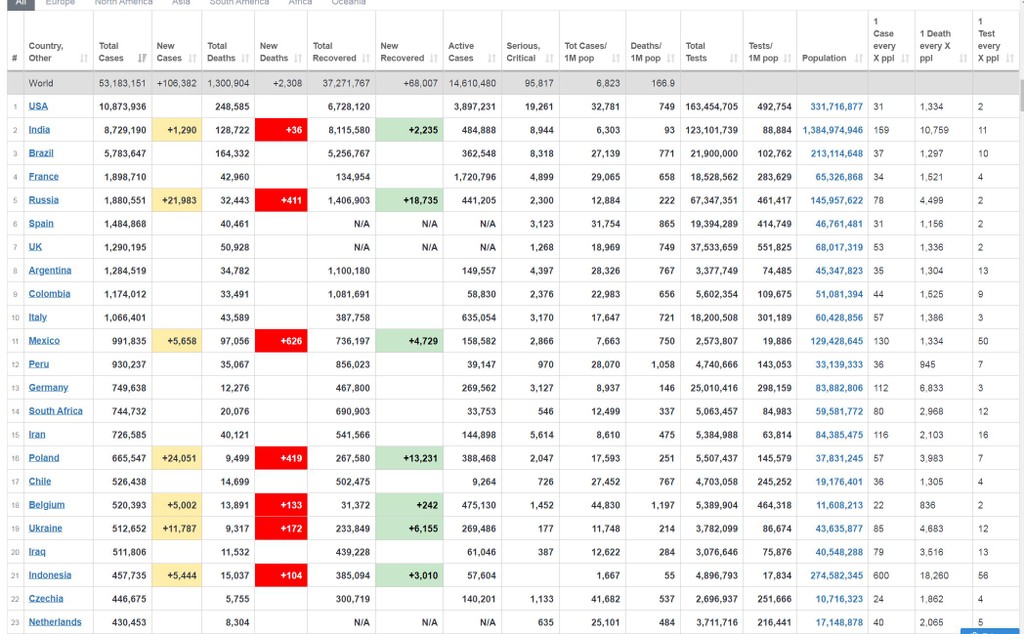Click Total Deaths column sort arrows
This screenshot has width=1024, height=634.
tap(245, 59)
